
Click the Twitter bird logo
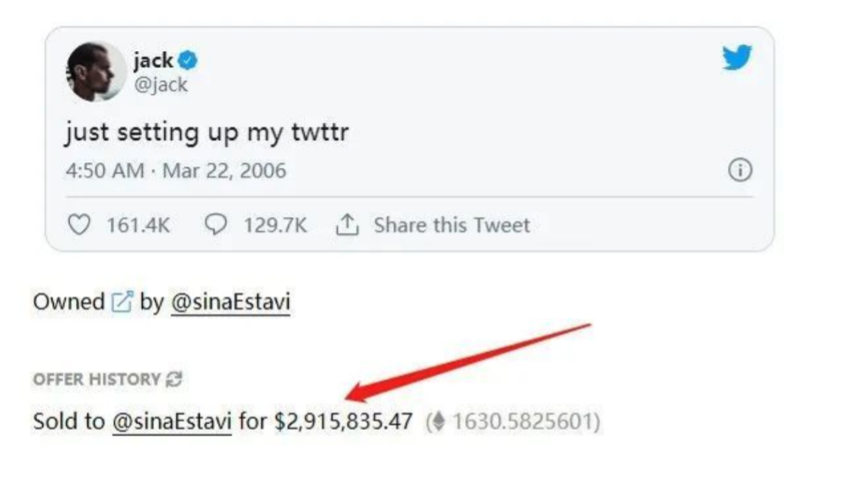(737, 59)
